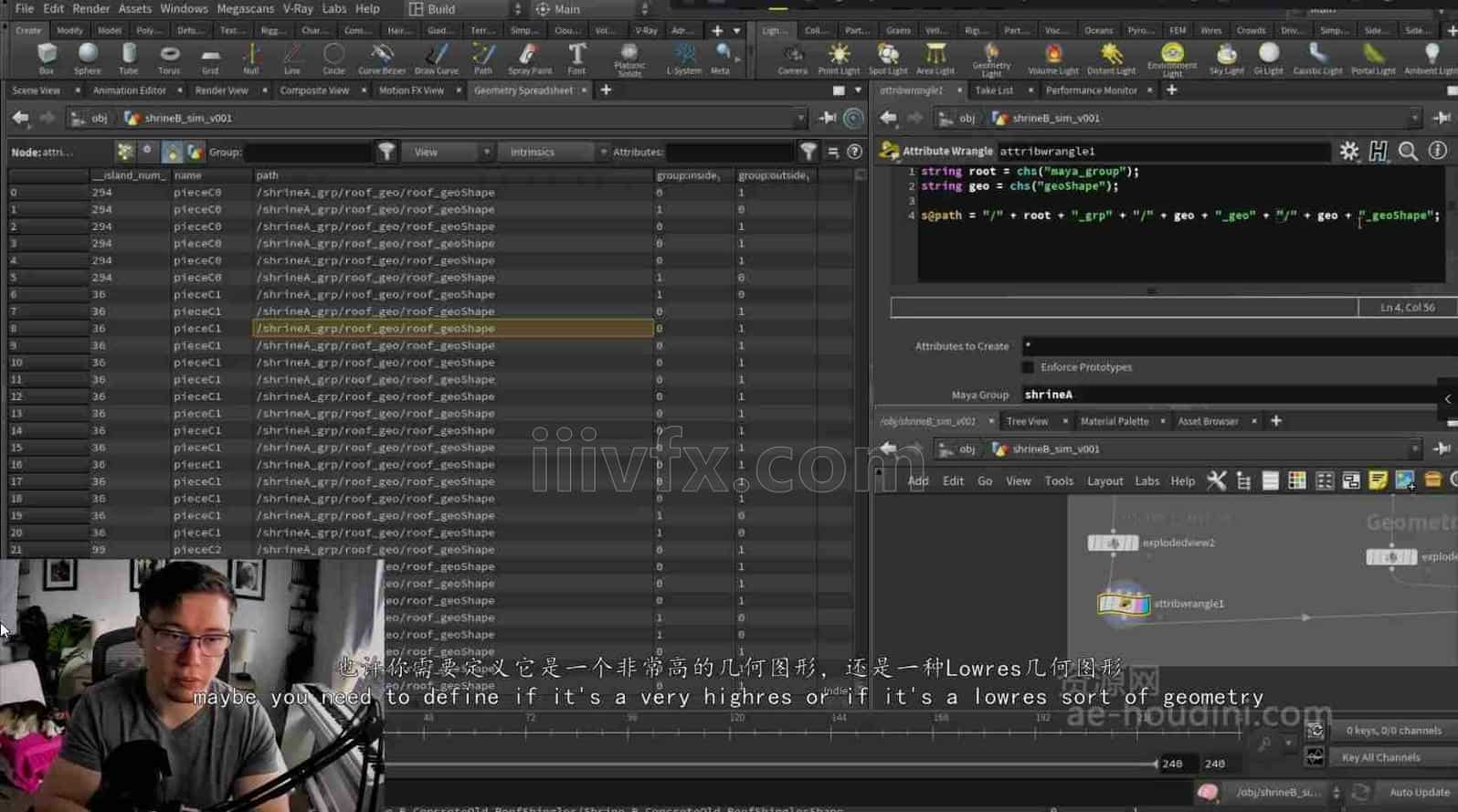Select the Circle shelf tool
The height and width of the screenshot is (812, 1458).
point(333,58)
